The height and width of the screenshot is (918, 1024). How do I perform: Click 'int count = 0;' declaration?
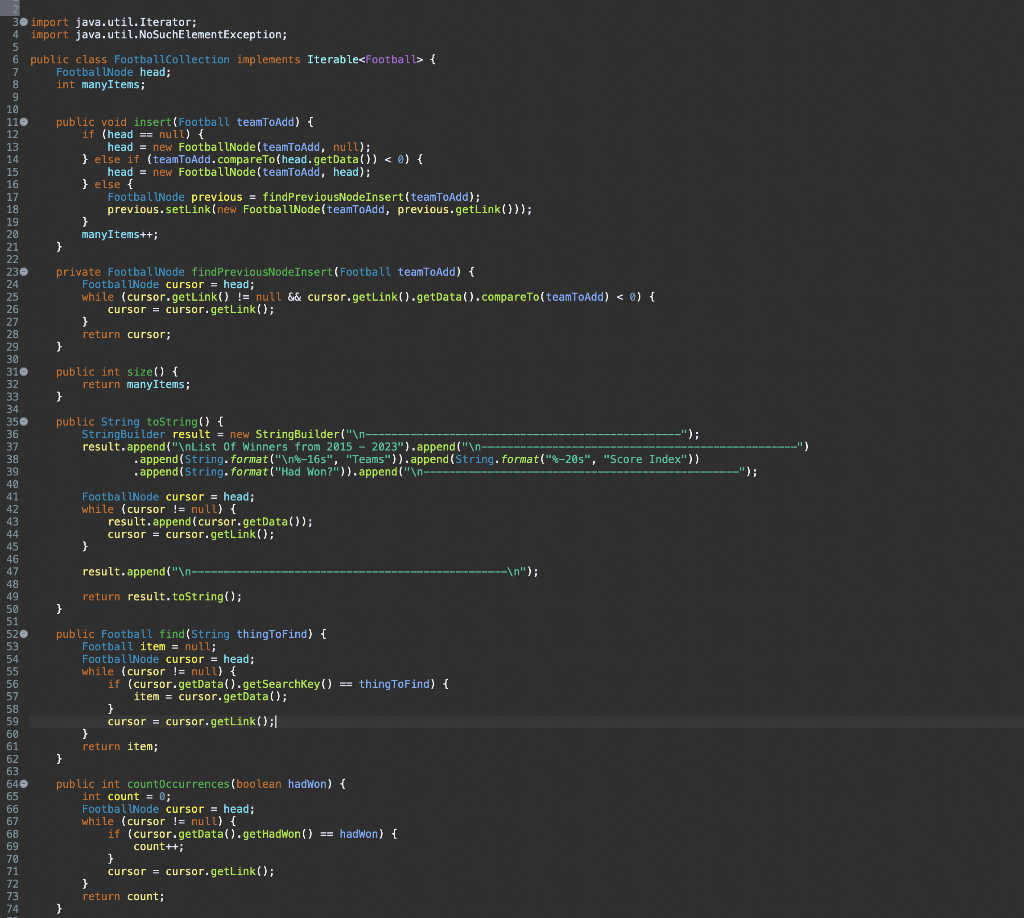tap(126, 797)
